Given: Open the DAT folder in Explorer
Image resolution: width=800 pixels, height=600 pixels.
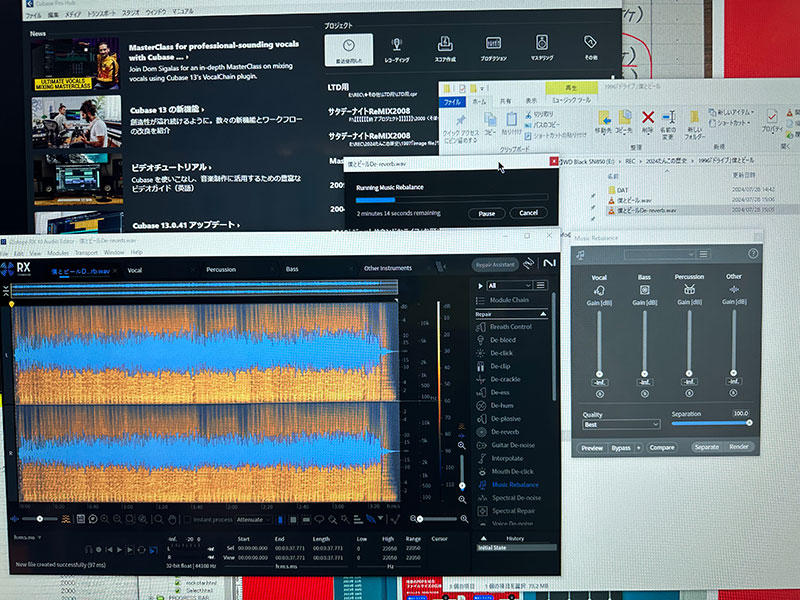Looking at the screenshot, I should 618,190.
